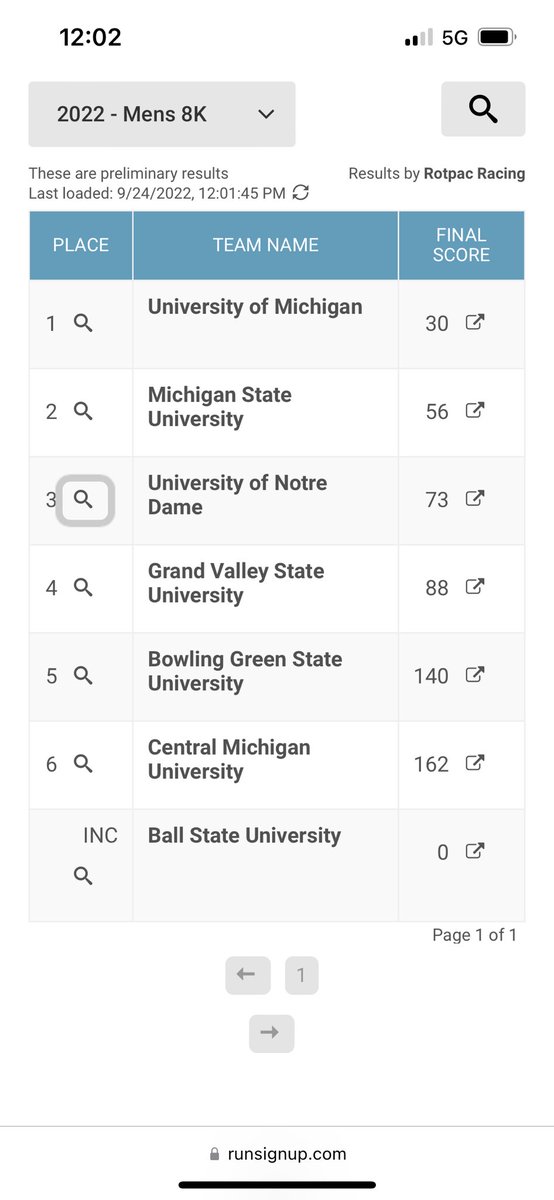The height and width of the screenshot is (1200, 554).
Task: Open score breakdown link for score 88
Action: click(x=476, y=586)
